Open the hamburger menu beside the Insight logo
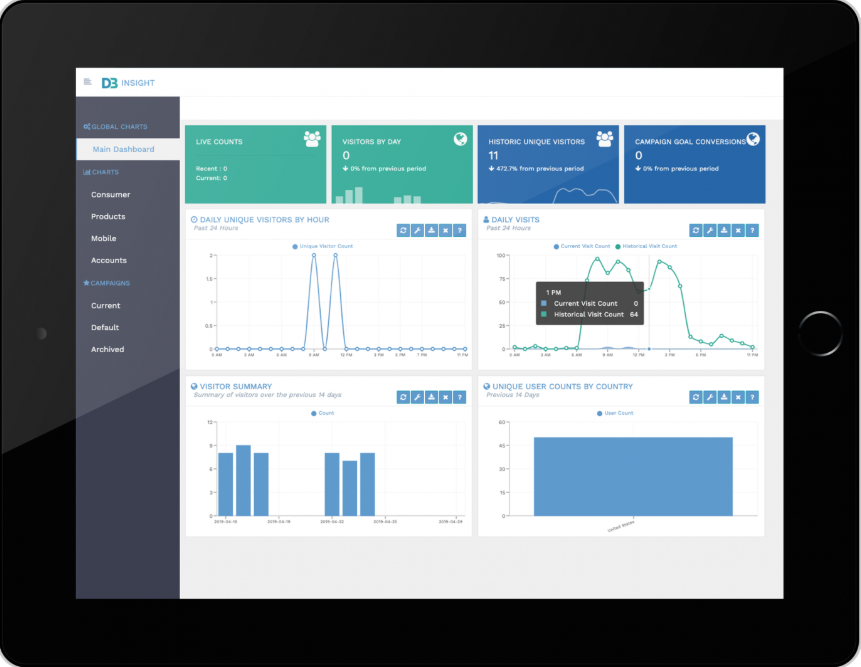This screenshot has height=667, width=861. [89, 82]
